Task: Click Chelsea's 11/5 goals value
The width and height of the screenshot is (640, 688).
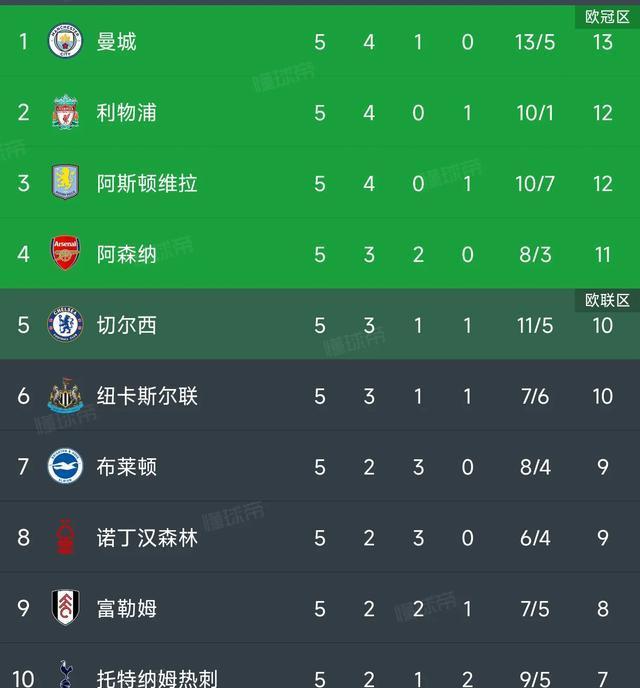Action: point(534,325)
